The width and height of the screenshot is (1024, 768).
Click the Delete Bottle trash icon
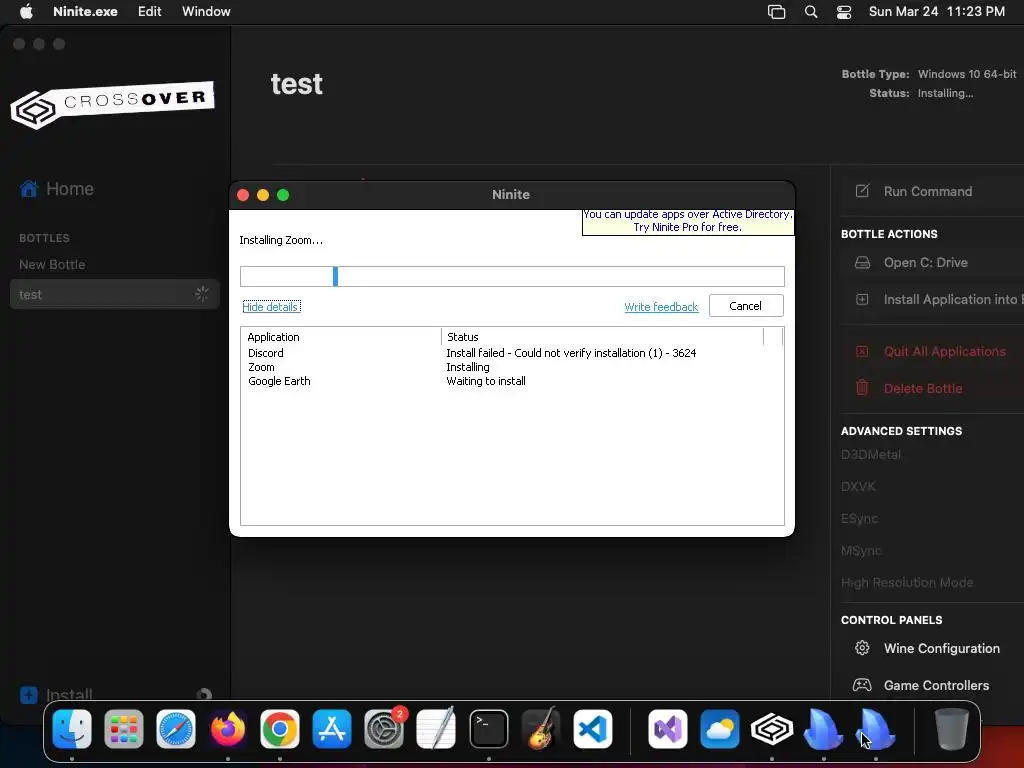point(862,388)
